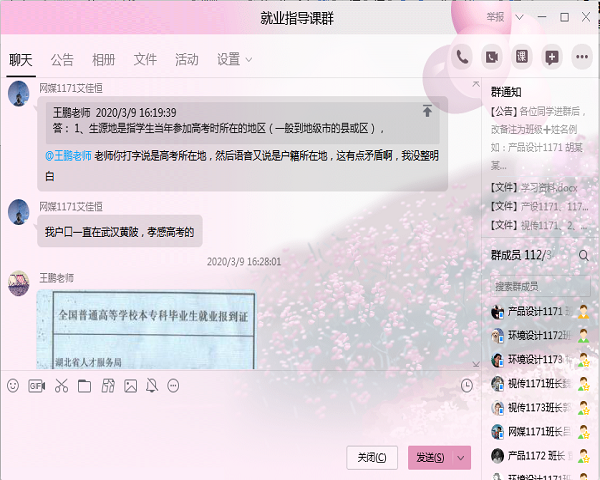The width and height of the screenshot is (600, 480).
Task: Start a group voice call
Action: [x=462, y=57]
